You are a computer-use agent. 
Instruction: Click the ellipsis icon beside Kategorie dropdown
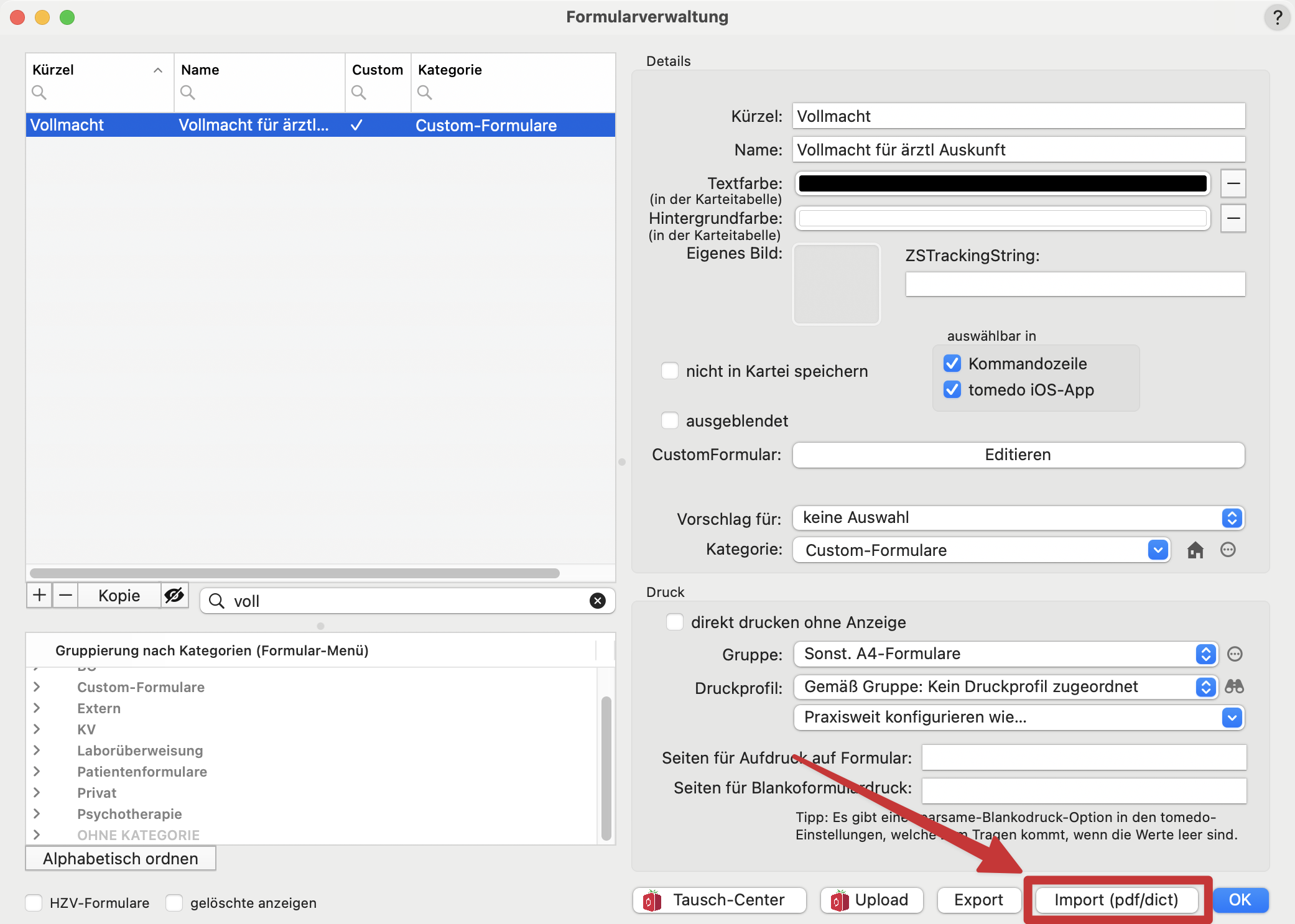pyautogui.click(x=1228, y=550)
